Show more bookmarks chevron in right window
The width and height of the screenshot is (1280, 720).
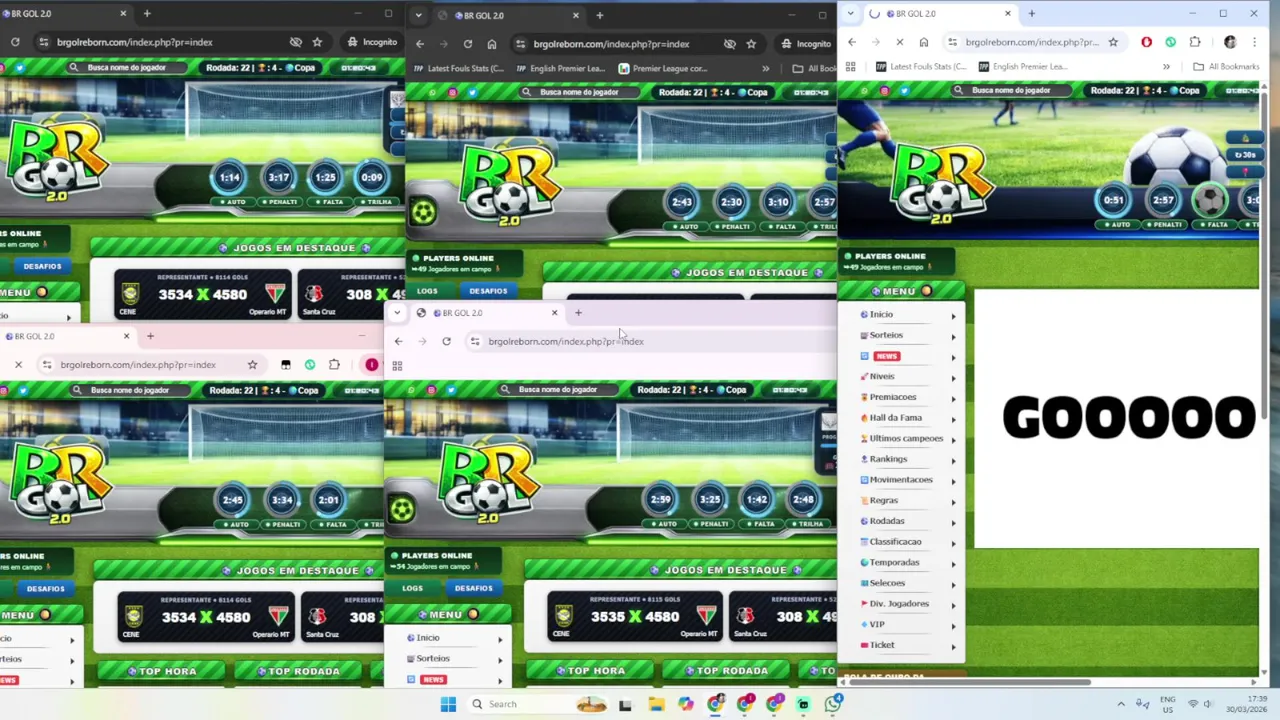click(x=1166, y=66)
